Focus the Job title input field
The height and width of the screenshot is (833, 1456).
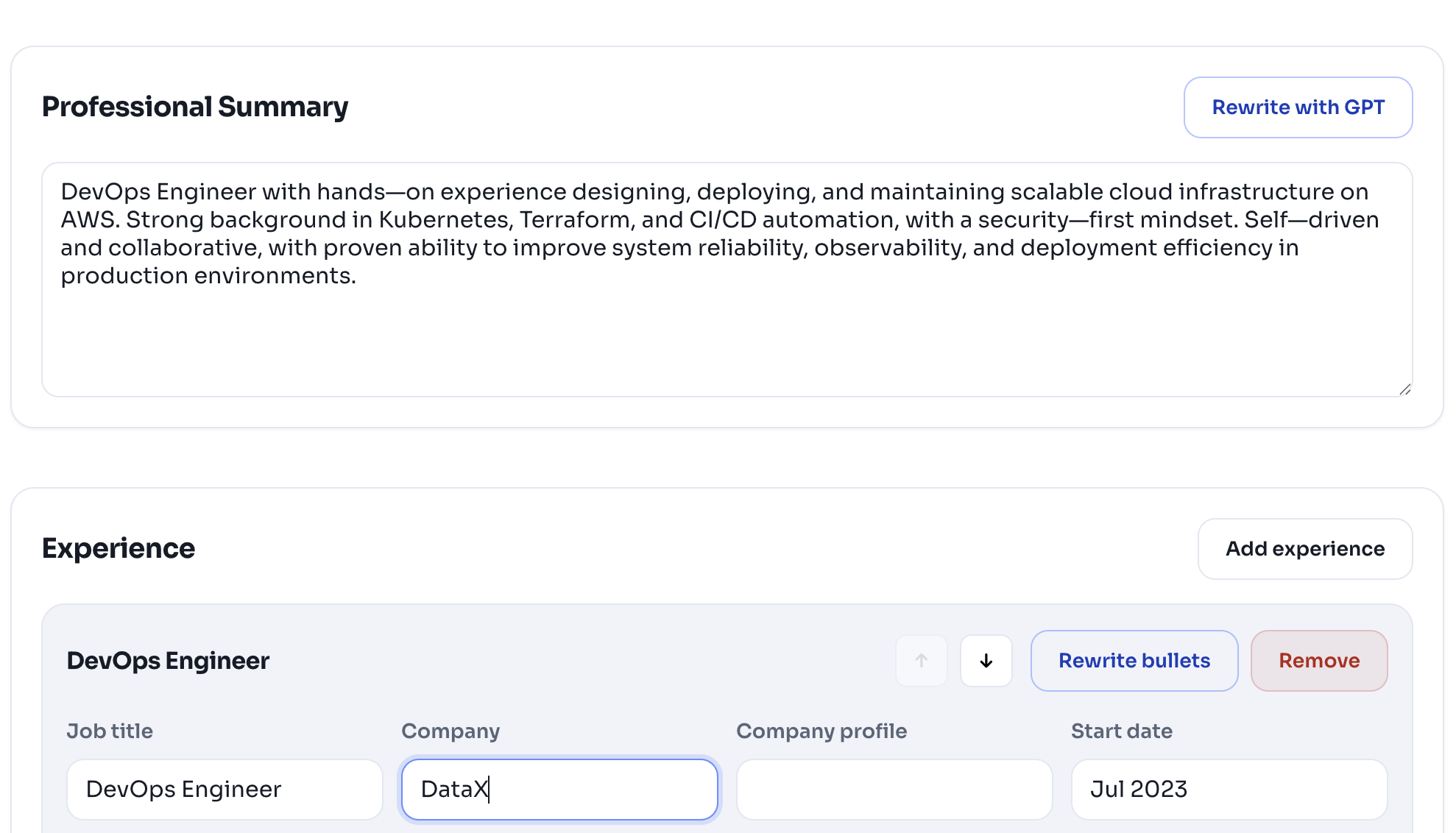(225, 790)
